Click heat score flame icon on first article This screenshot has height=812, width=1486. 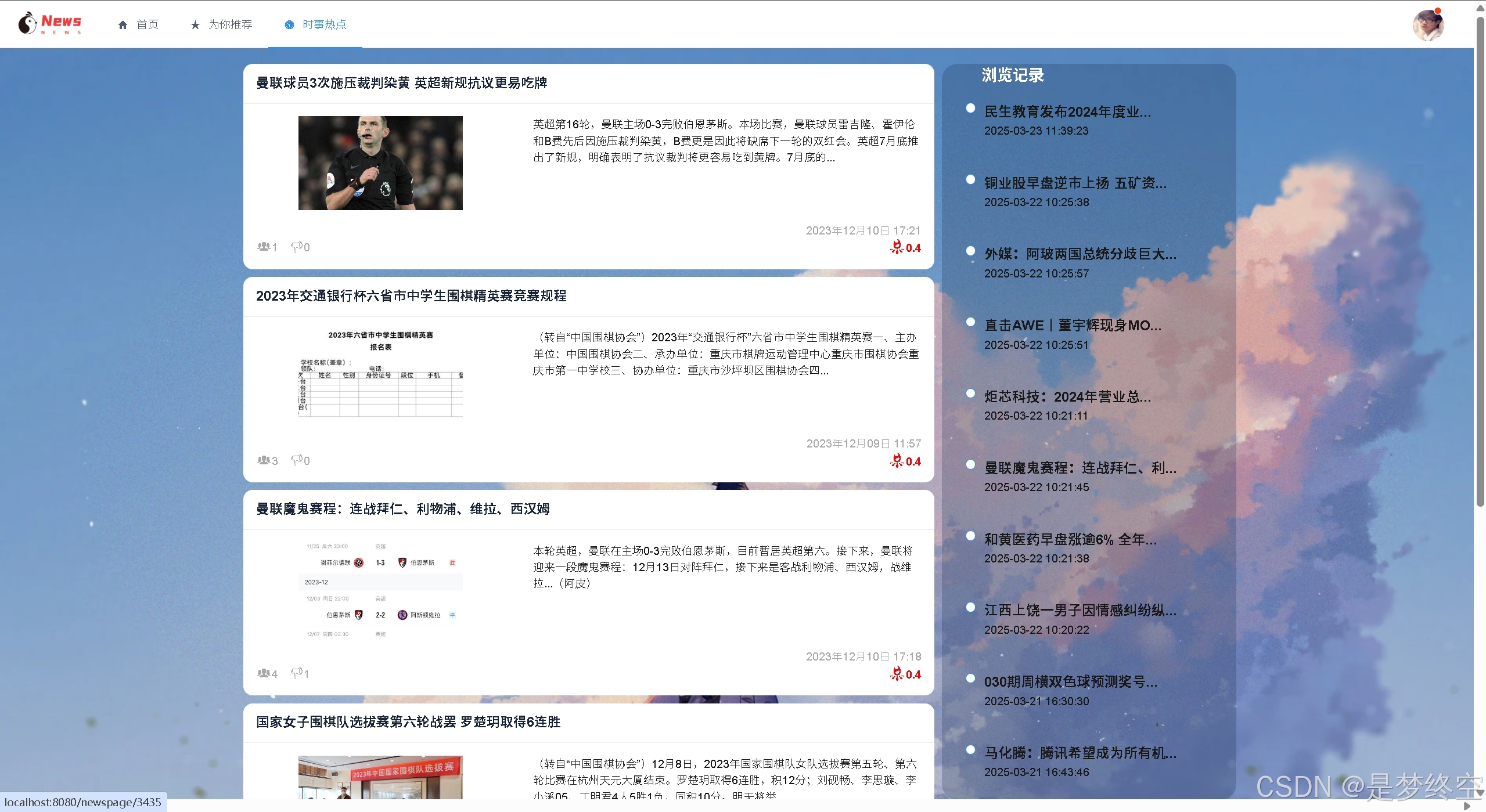tap(897, 248)
